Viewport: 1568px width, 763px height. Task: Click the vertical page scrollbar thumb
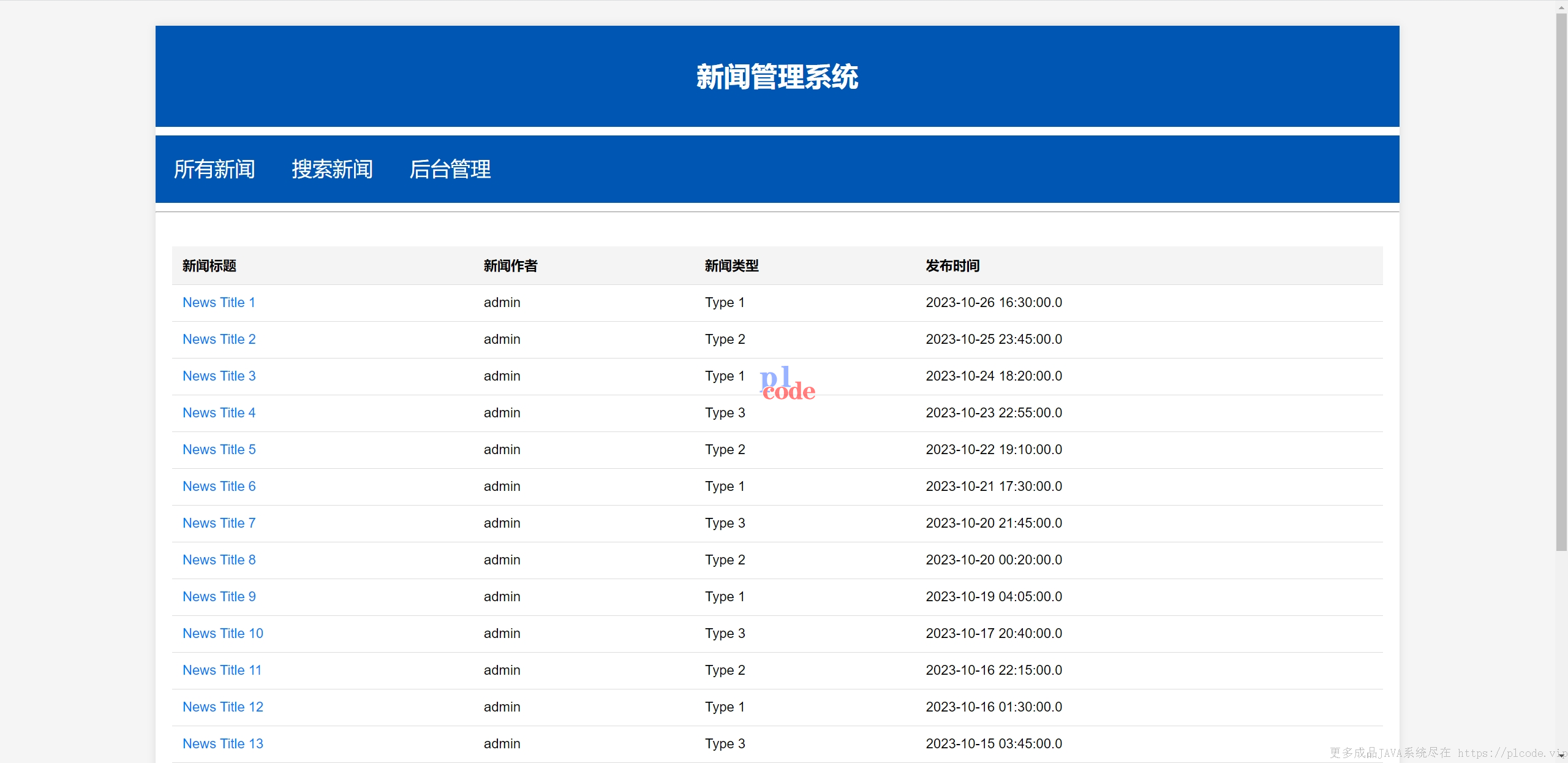pyautogui.click(x=1561, y=282)
